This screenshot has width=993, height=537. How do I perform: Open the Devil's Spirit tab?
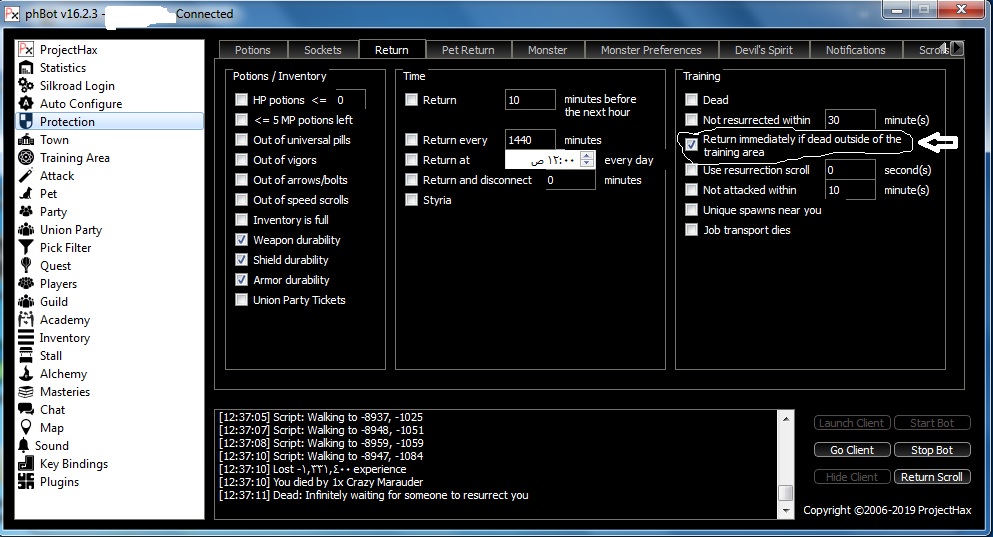762,50
